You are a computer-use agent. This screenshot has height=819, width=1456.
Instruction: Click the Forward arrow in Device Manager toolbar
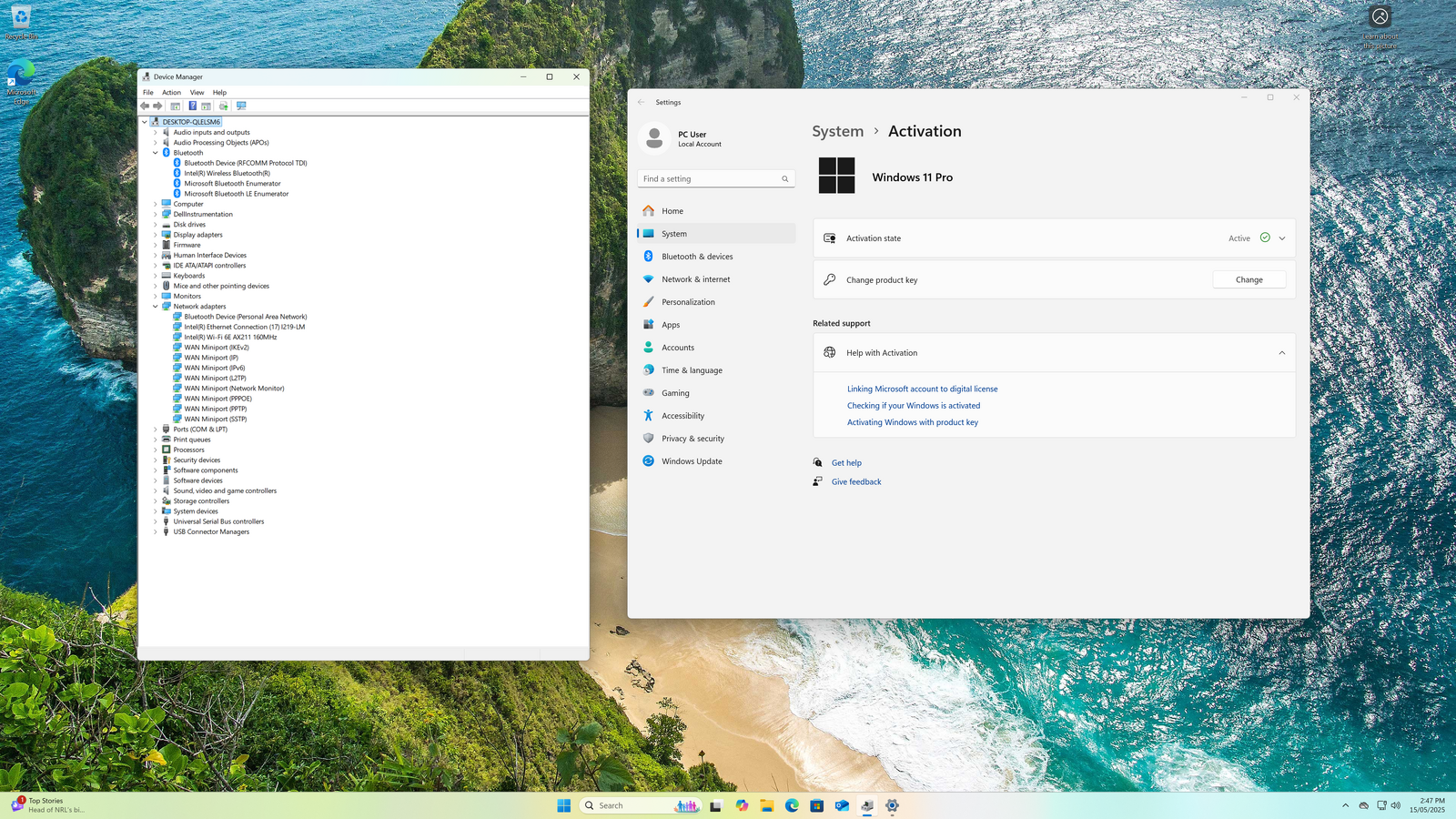click(x=157, y=106)
